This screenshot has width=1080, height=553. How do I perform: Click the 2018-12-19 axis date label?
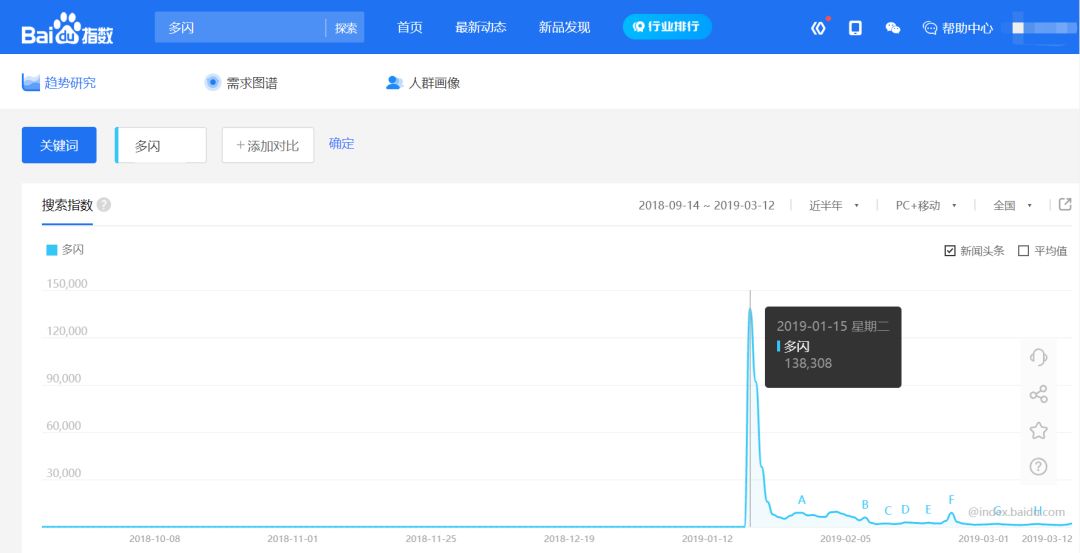pyautogui.click(x=569, y=538)
